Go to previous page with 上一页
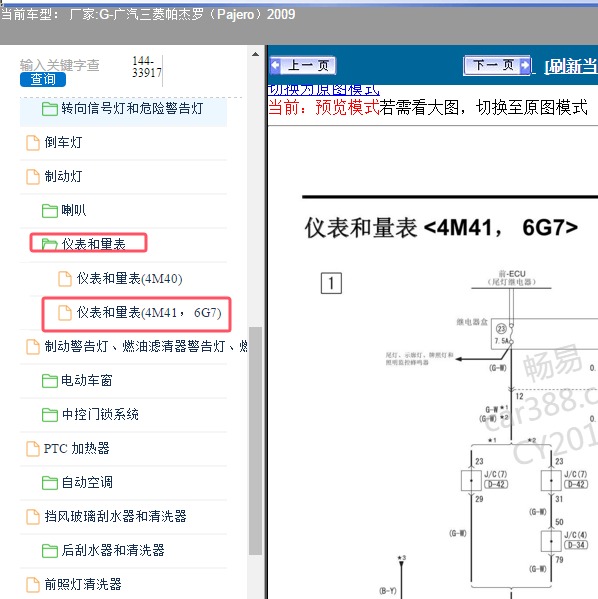The width and height of the screenshot is (598, 599). click(303, 65)
